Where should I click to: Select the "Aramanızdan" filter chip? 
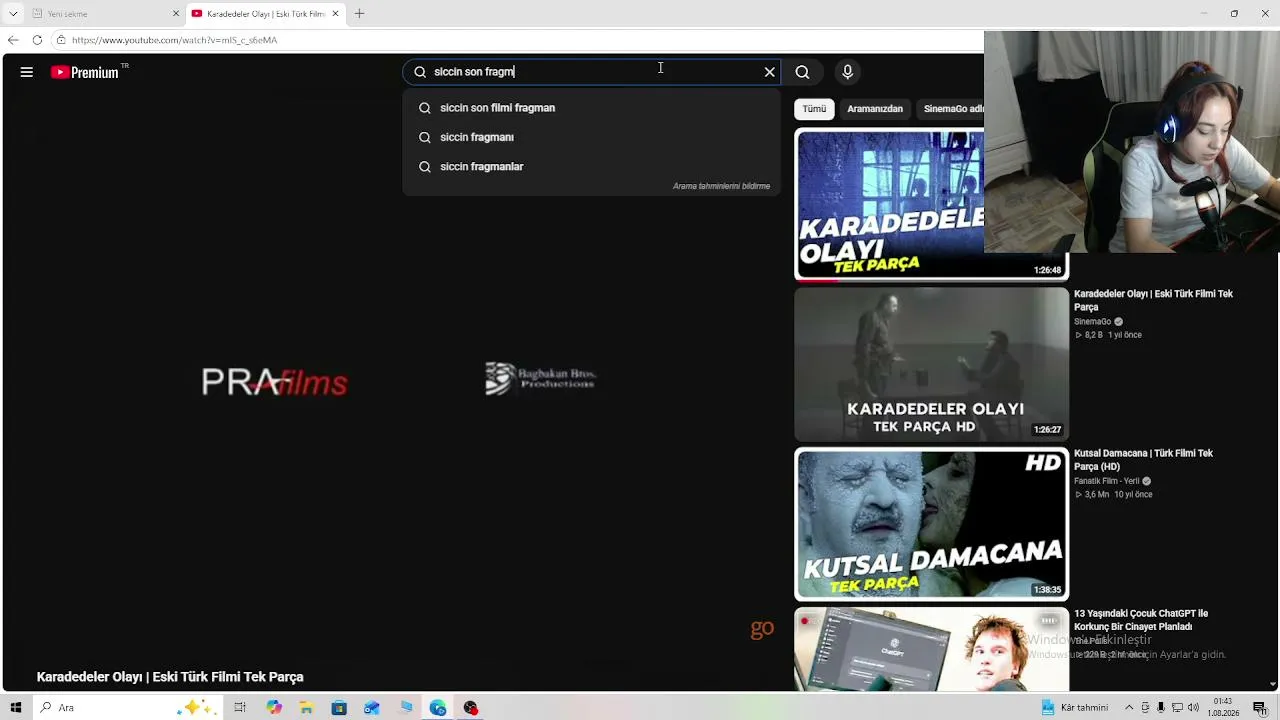(x=875, y=109)
